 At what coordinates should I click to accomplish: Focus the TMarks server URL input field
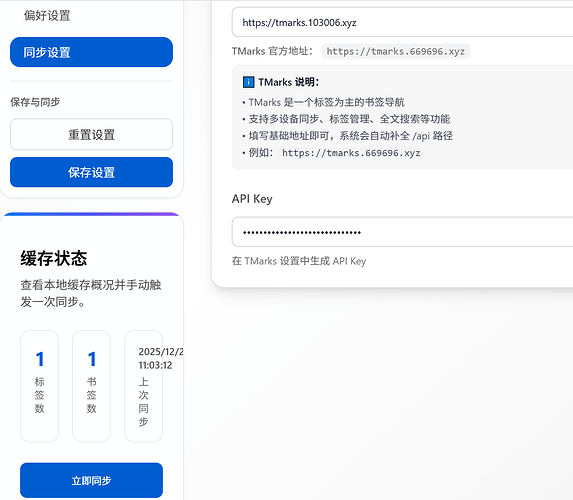point(402,22)
